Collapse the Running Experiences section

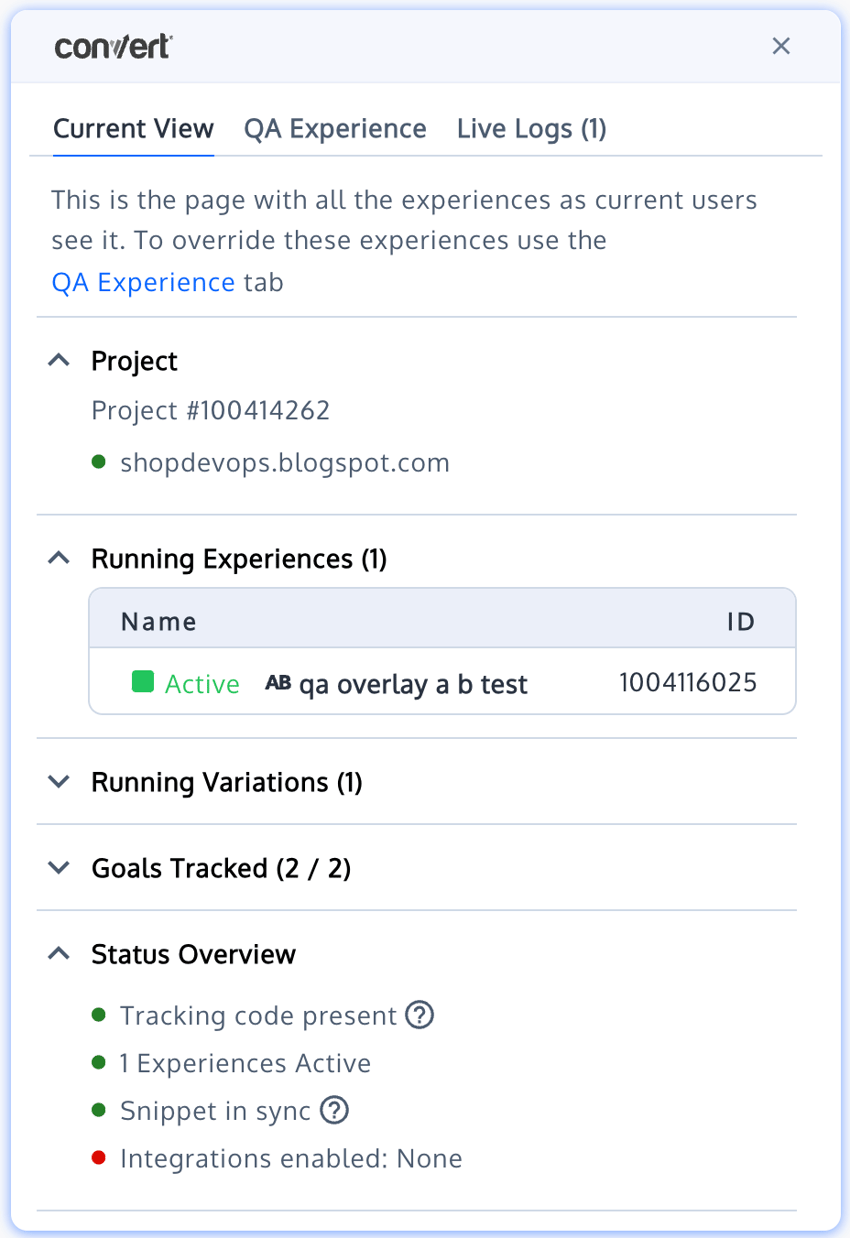(x=58, y=558)
